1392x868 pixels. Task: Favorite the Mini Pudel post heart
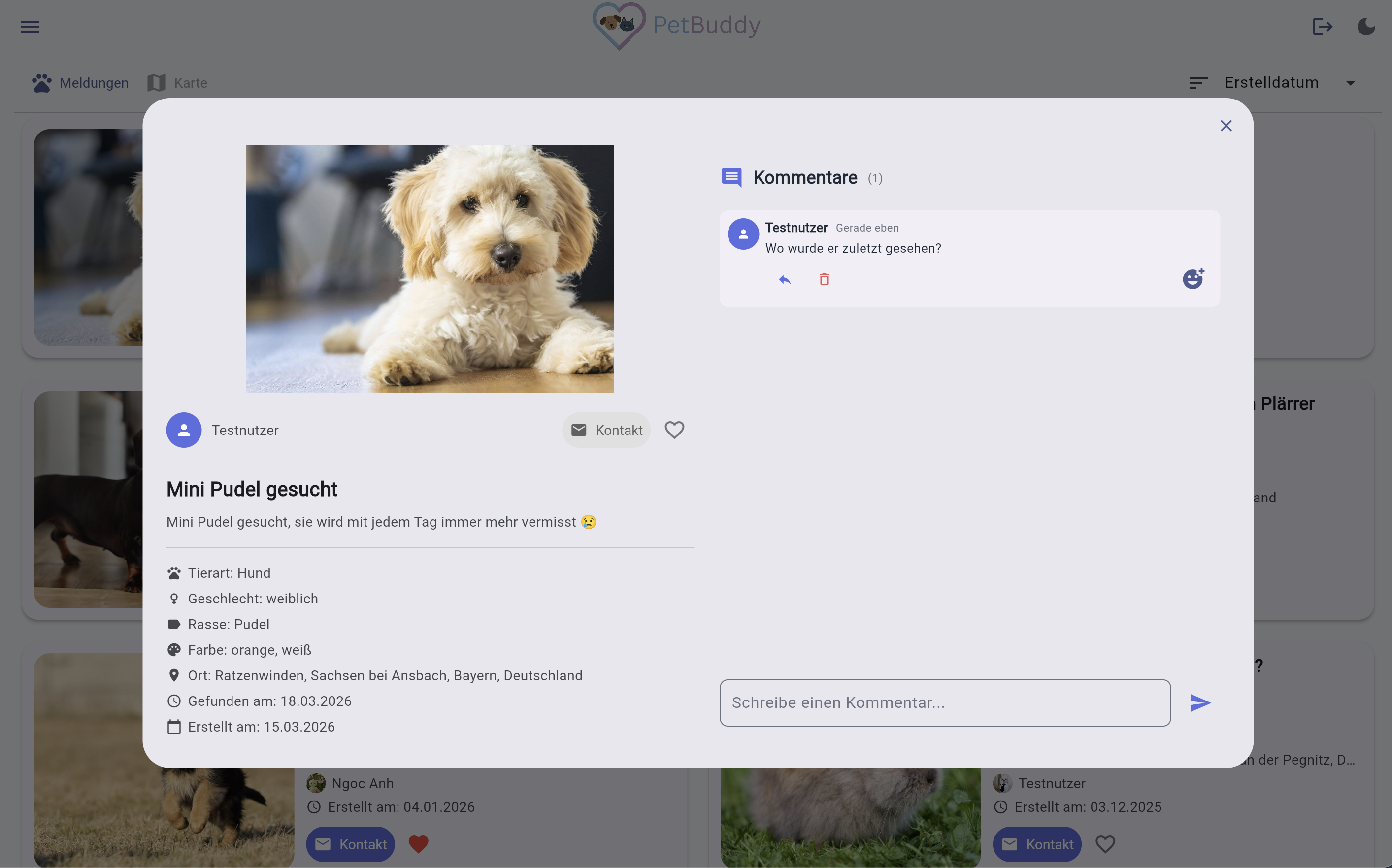pyautogui.click(x=674, y=430)
